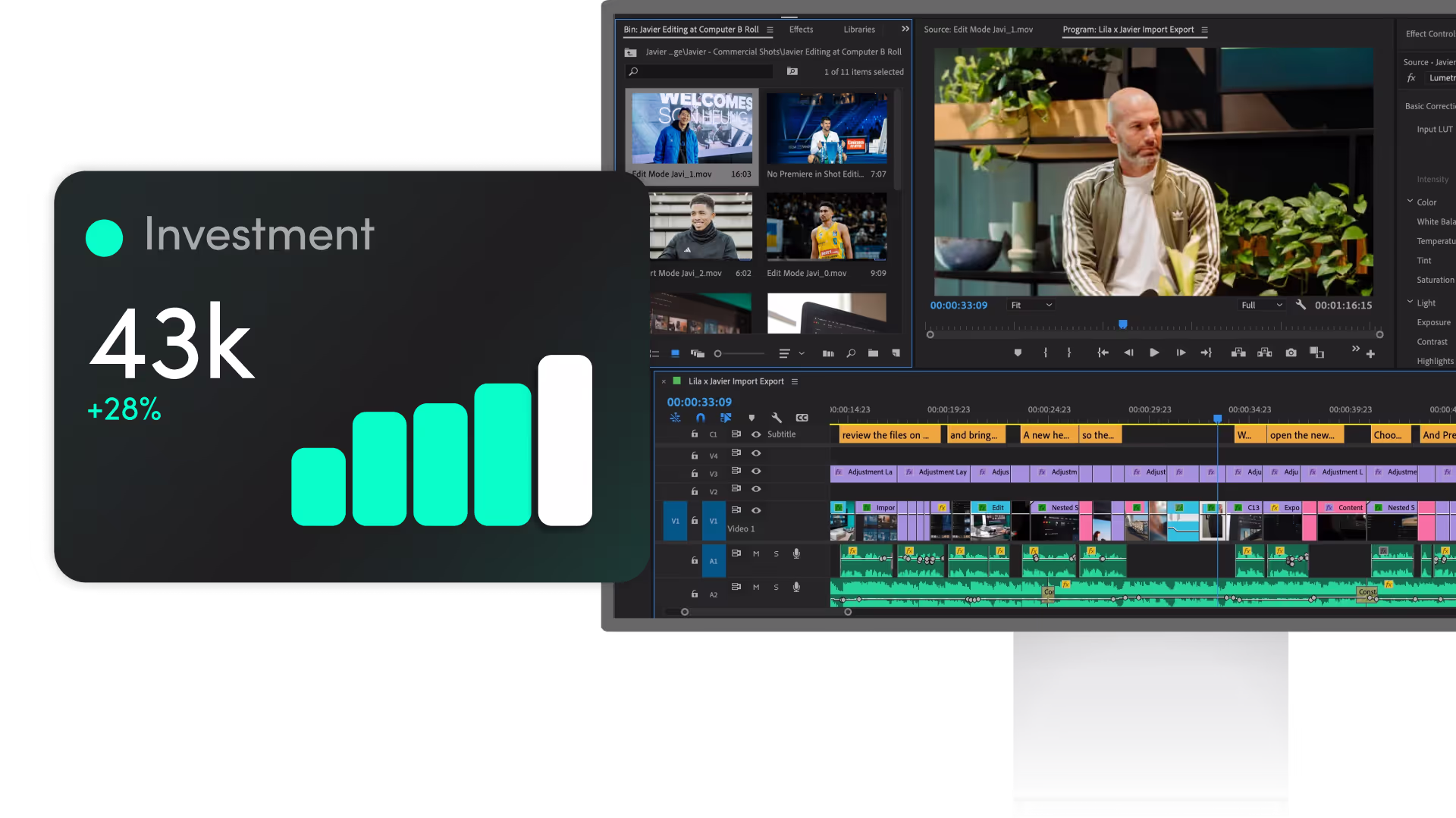Solo audio track A1

tap(776, 554)
